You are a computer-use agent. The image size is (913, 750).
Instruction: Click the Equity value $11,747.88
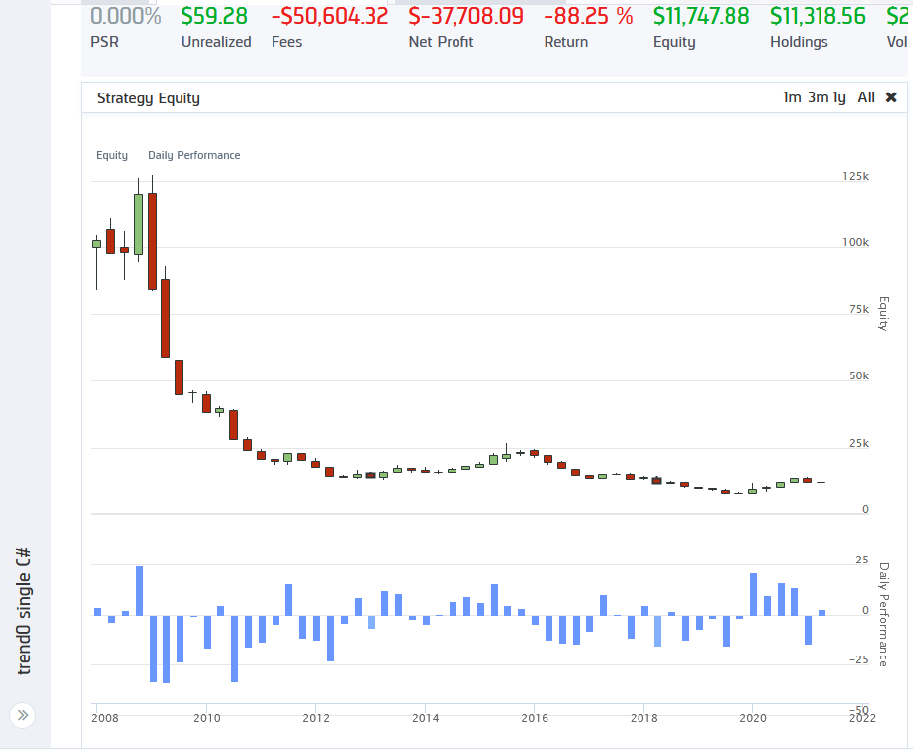point(701,16)
